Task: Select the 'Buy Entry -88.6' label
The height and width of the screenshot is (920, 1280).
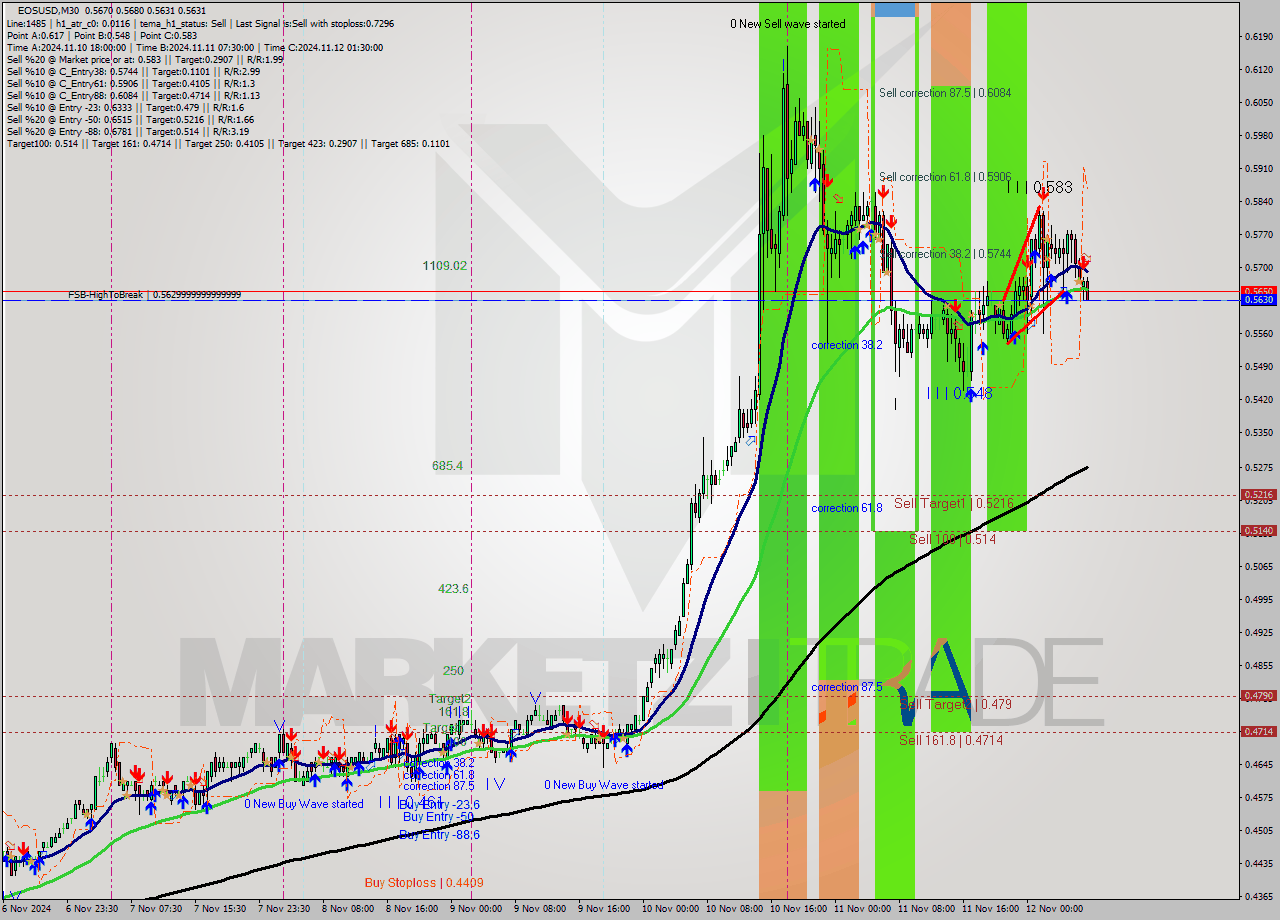Action: tap(439, 835)
